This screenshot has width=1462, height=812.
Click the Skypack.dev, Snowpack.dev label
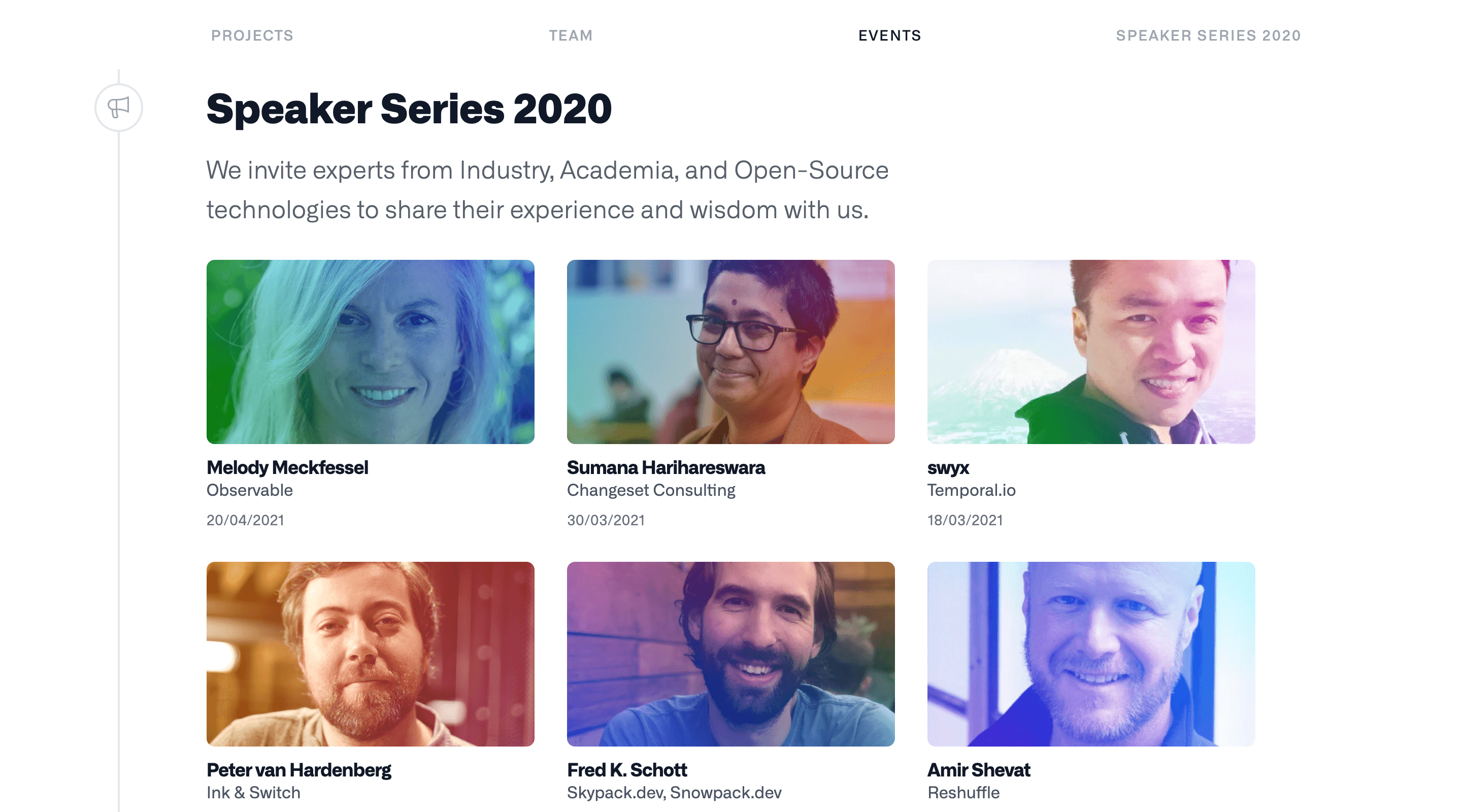pos(674,792)
